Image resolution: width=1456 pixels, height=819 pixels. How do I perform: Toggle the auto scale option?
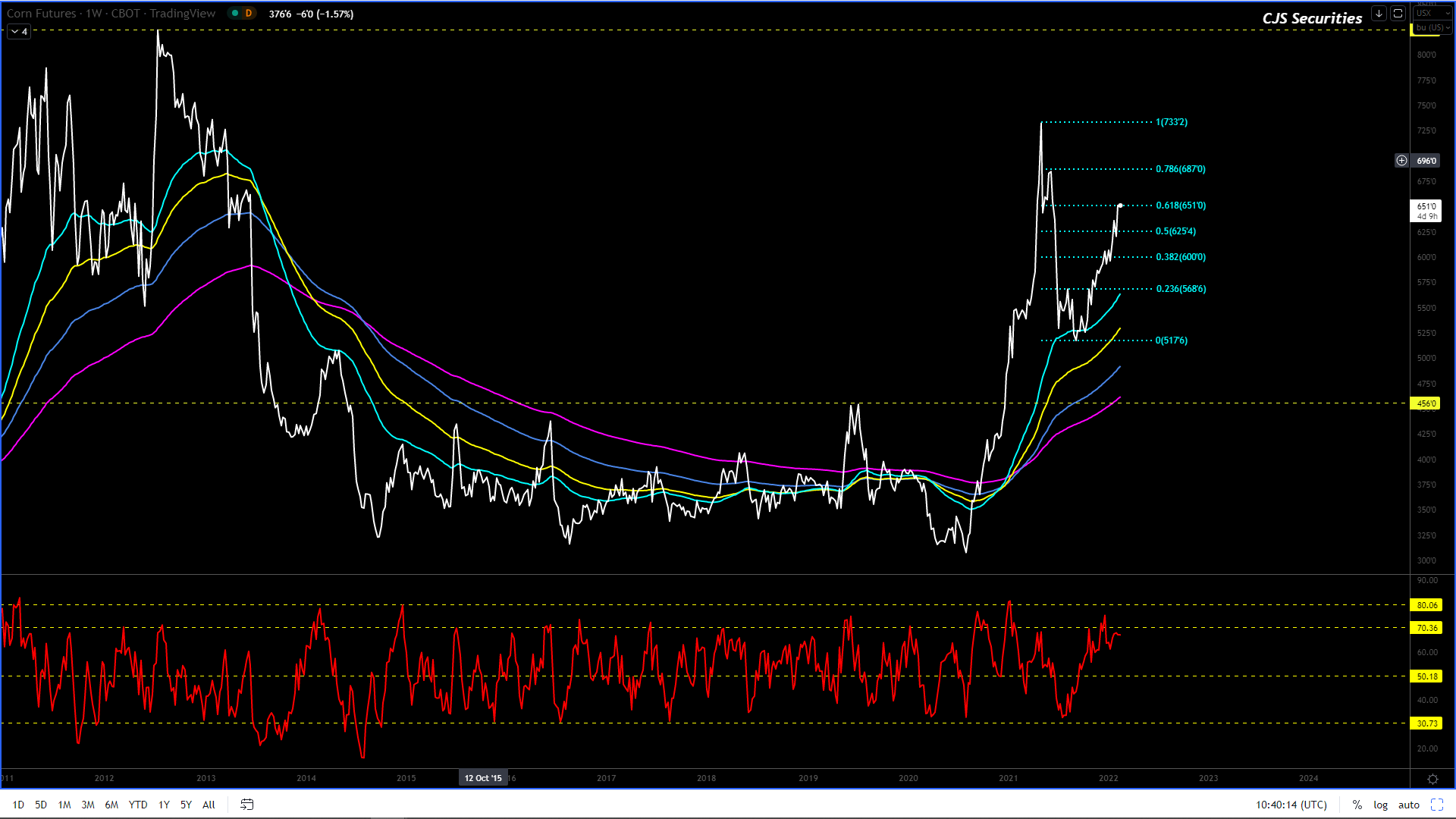[1408, 805]
